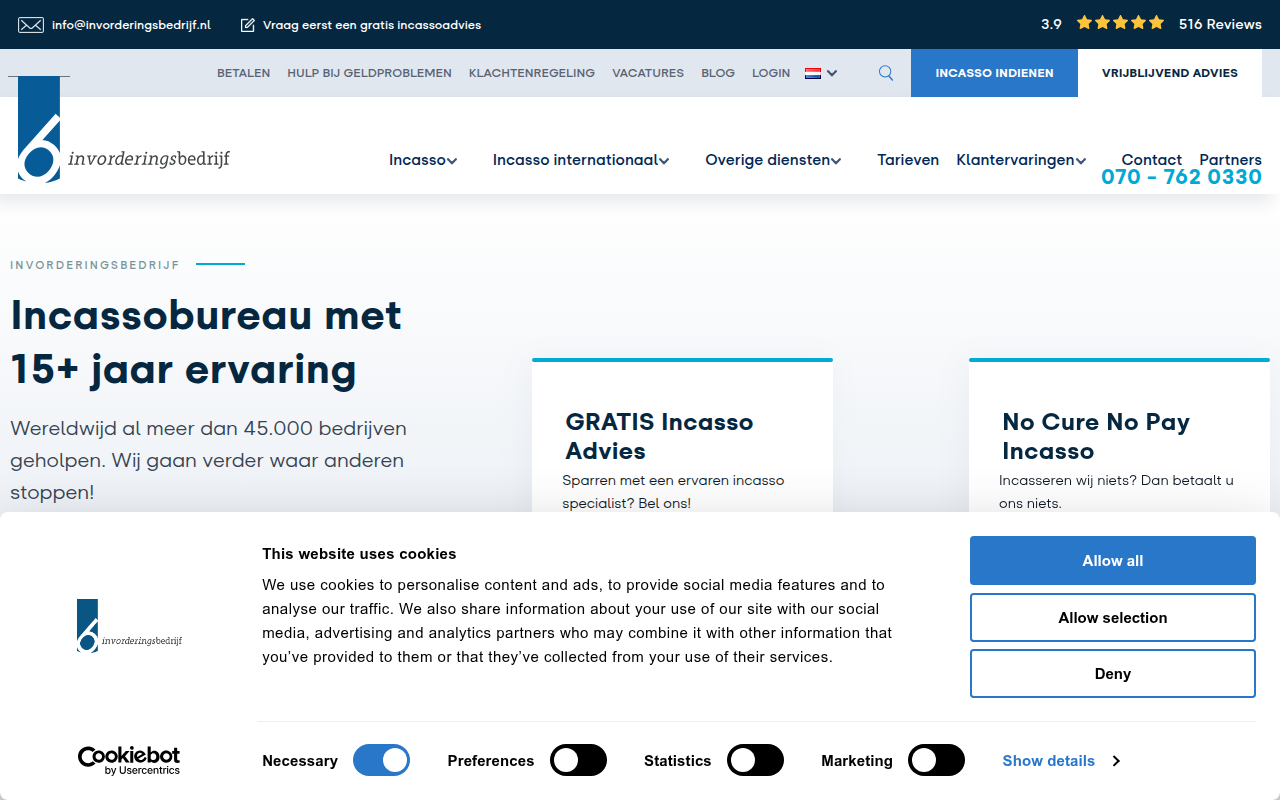Open the No Cure No Pay Incasso card
Screen dimensions: 1280x800
pyautogui.click(x=1119, y=436)
